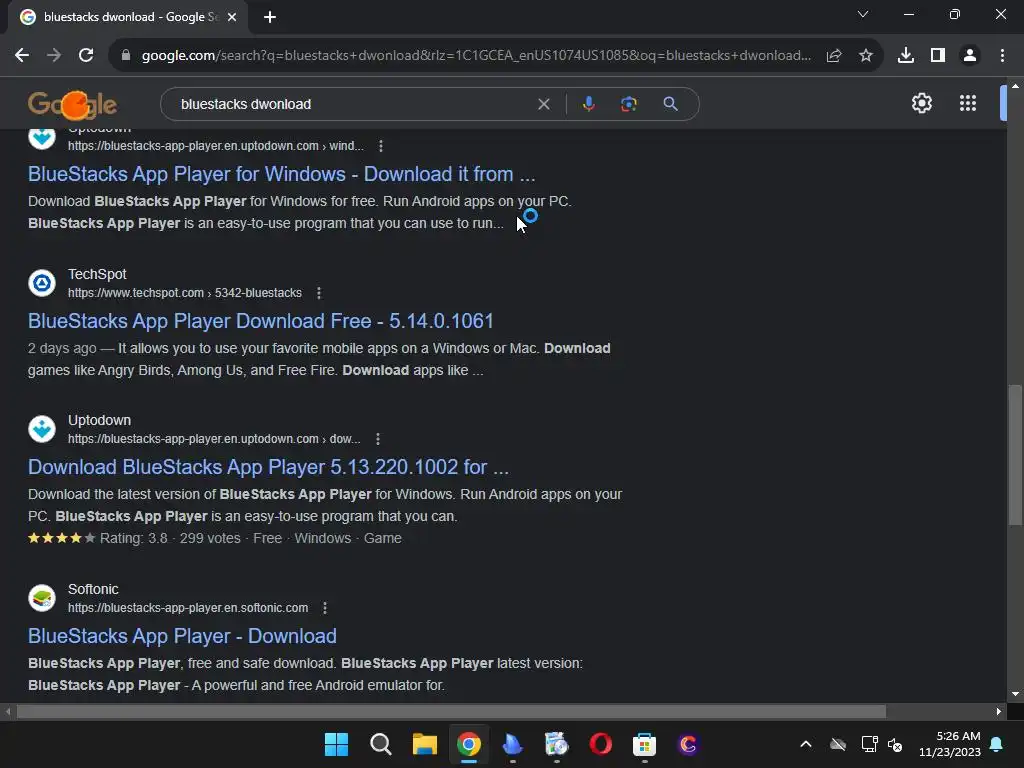Open Chrome three-dot menu

pyautogui.click(x=1002, y=56)
